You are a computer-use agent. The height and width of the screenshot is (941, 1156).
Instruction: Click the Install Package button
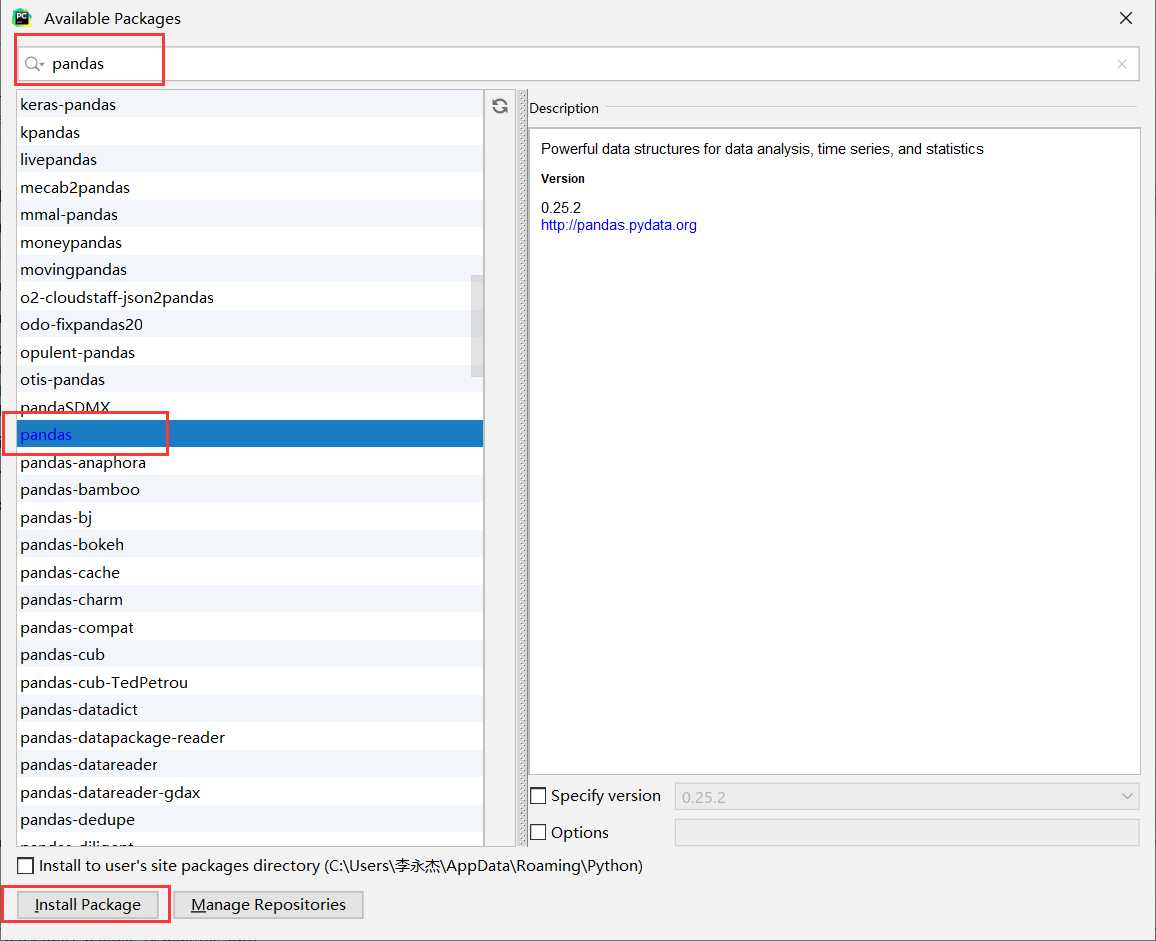pyautogui.click(x=87, y=905)
